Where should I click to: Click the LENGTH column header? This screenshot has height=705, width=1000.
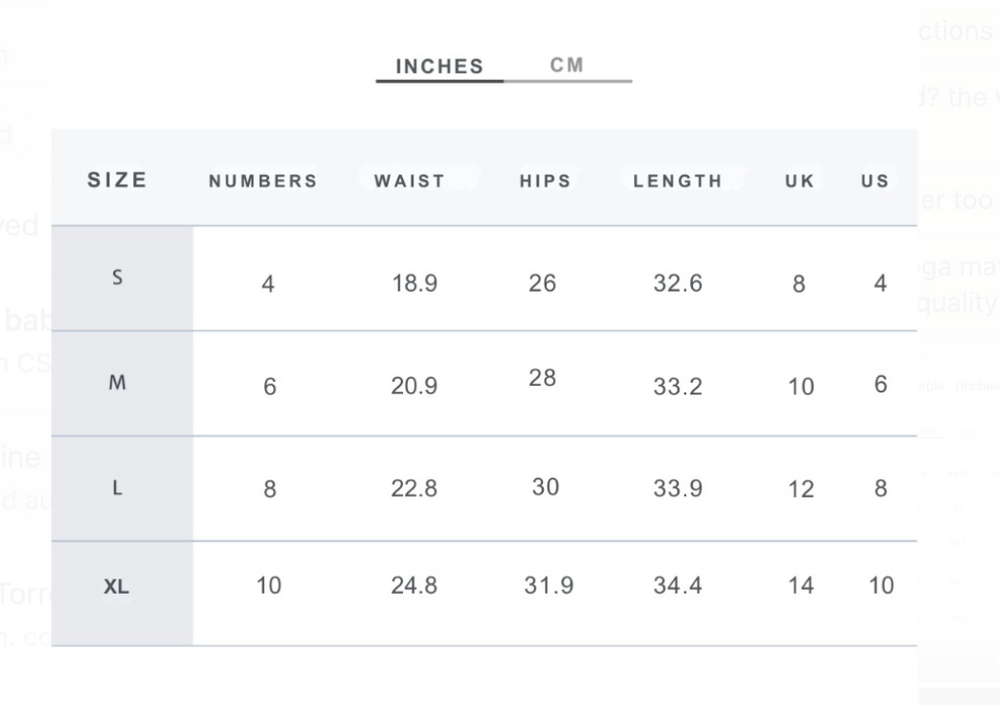[678, 181]
